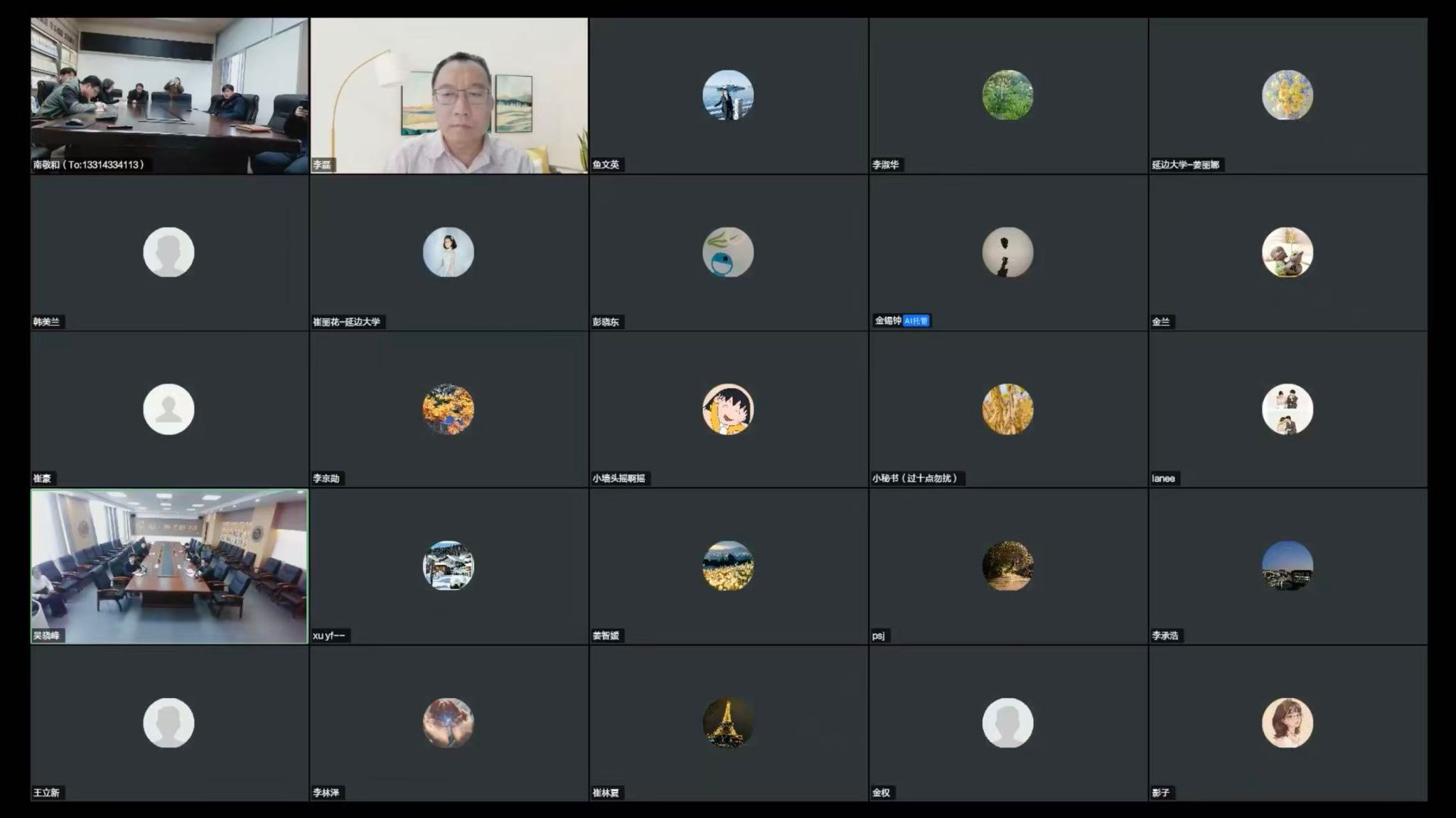Screen dimensions: 1456x818
Task: Select the yellow flowers avatar of 延边大学-姜丽娜
Action: (x=1288, y=95)
